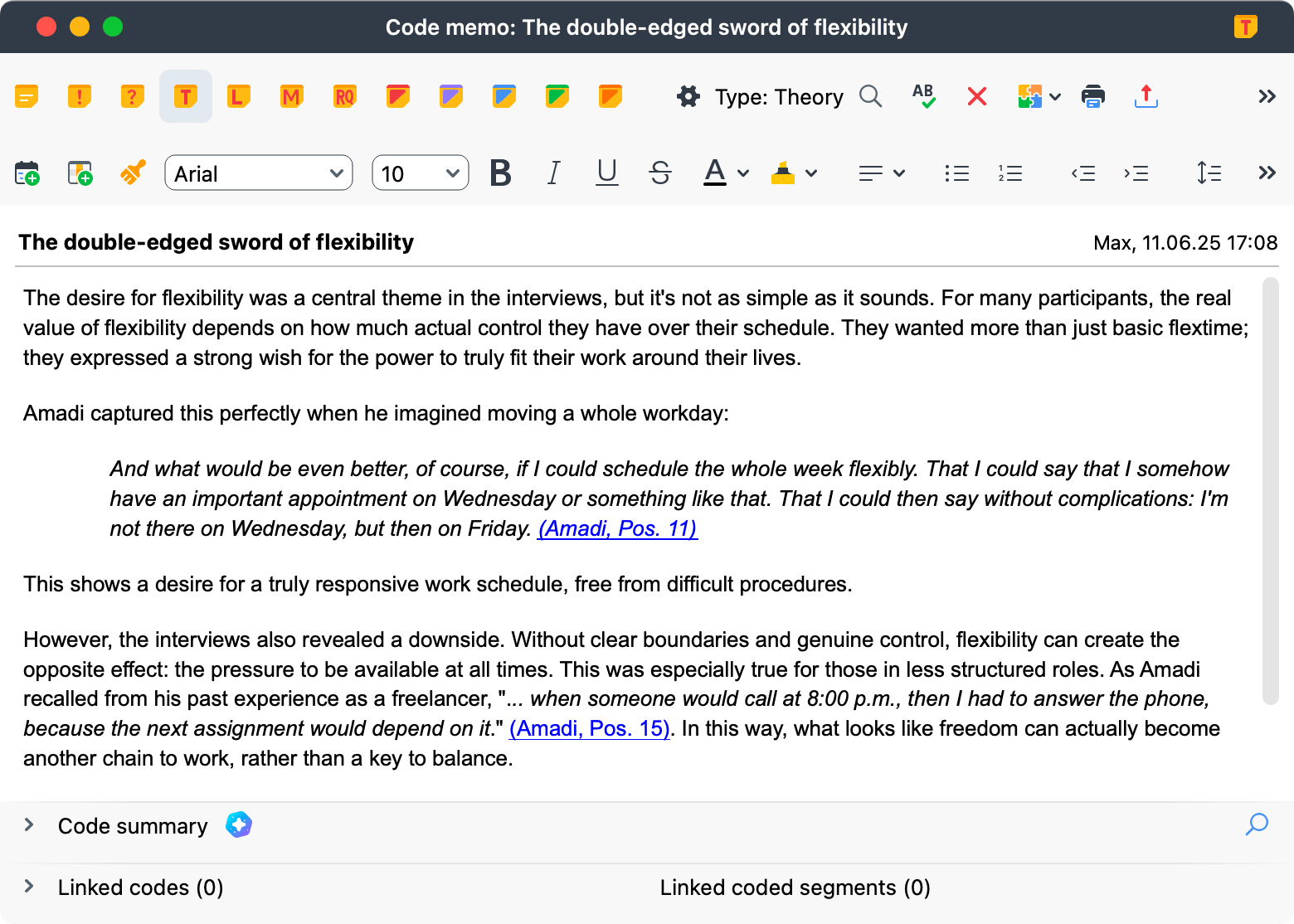The height and width of the screenshot is (924, 1294).
Task: Open dropdown arrow beside puzzle icon
Action: coord(1055,97)
